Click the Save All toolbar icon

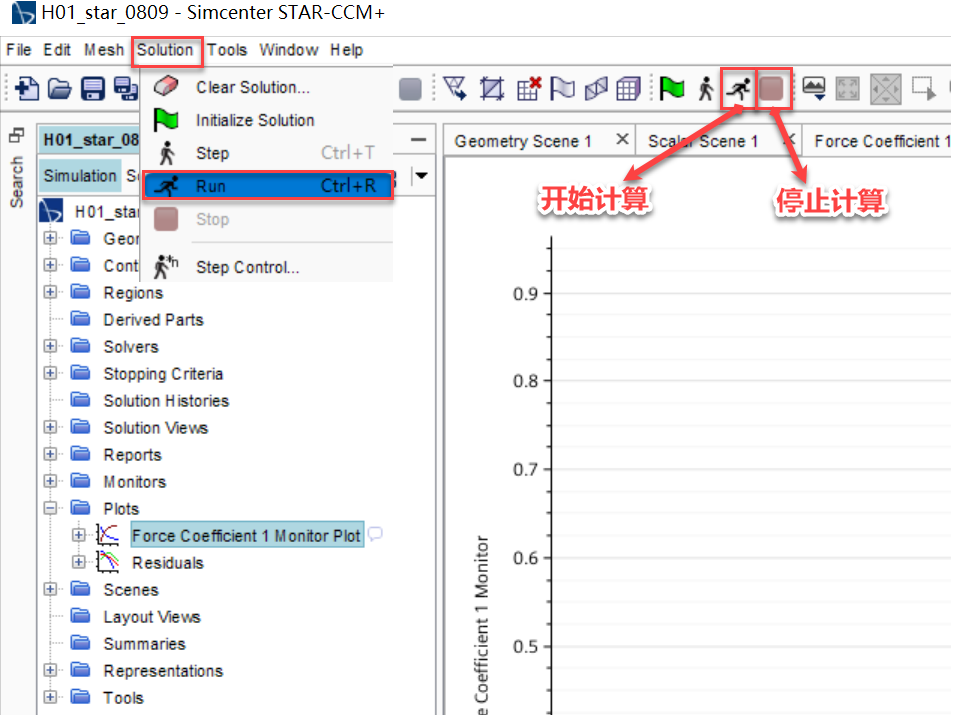click(125, 89)
